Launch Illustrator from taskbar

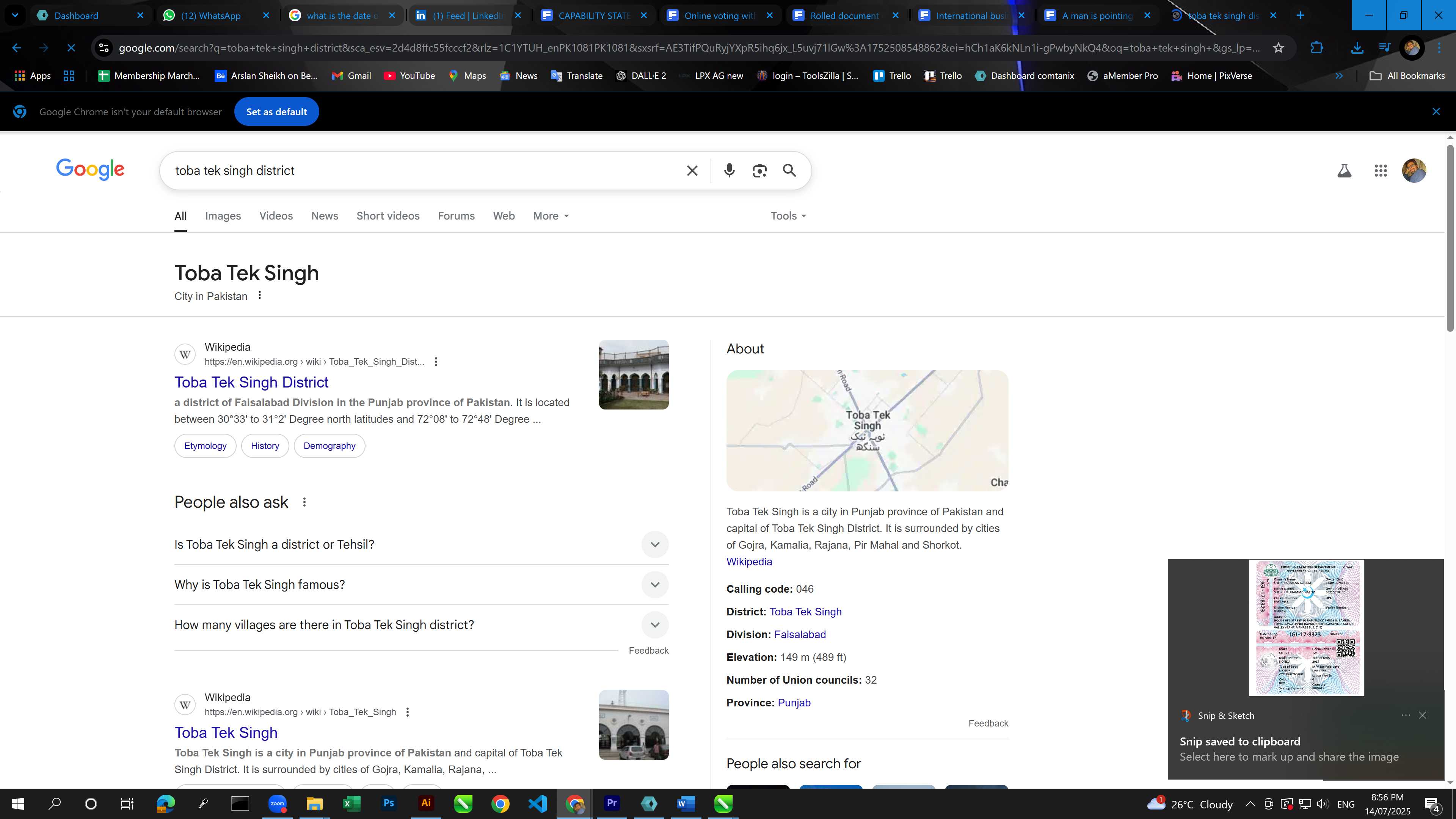click(425, 803)
